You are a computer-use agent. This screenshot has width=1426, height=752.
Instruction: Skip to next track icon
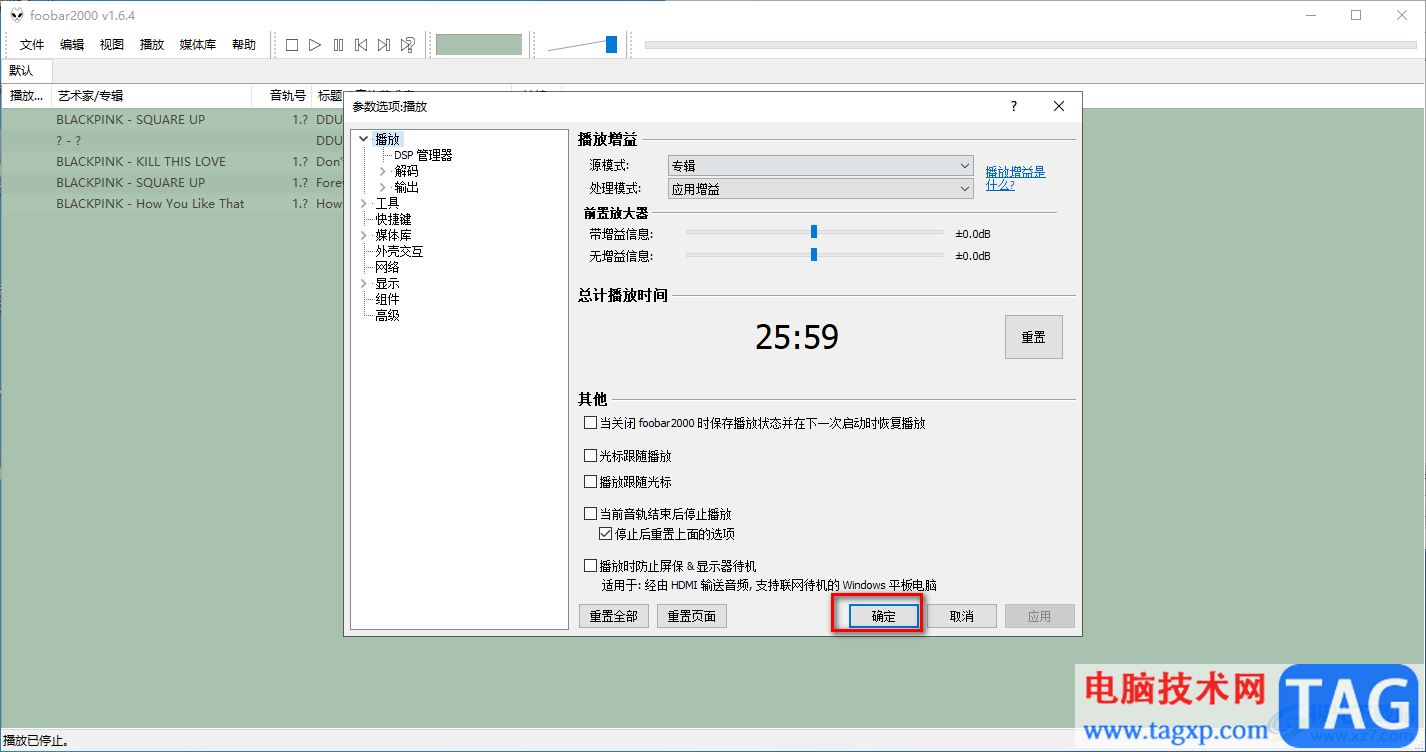[x=384, y=45]
